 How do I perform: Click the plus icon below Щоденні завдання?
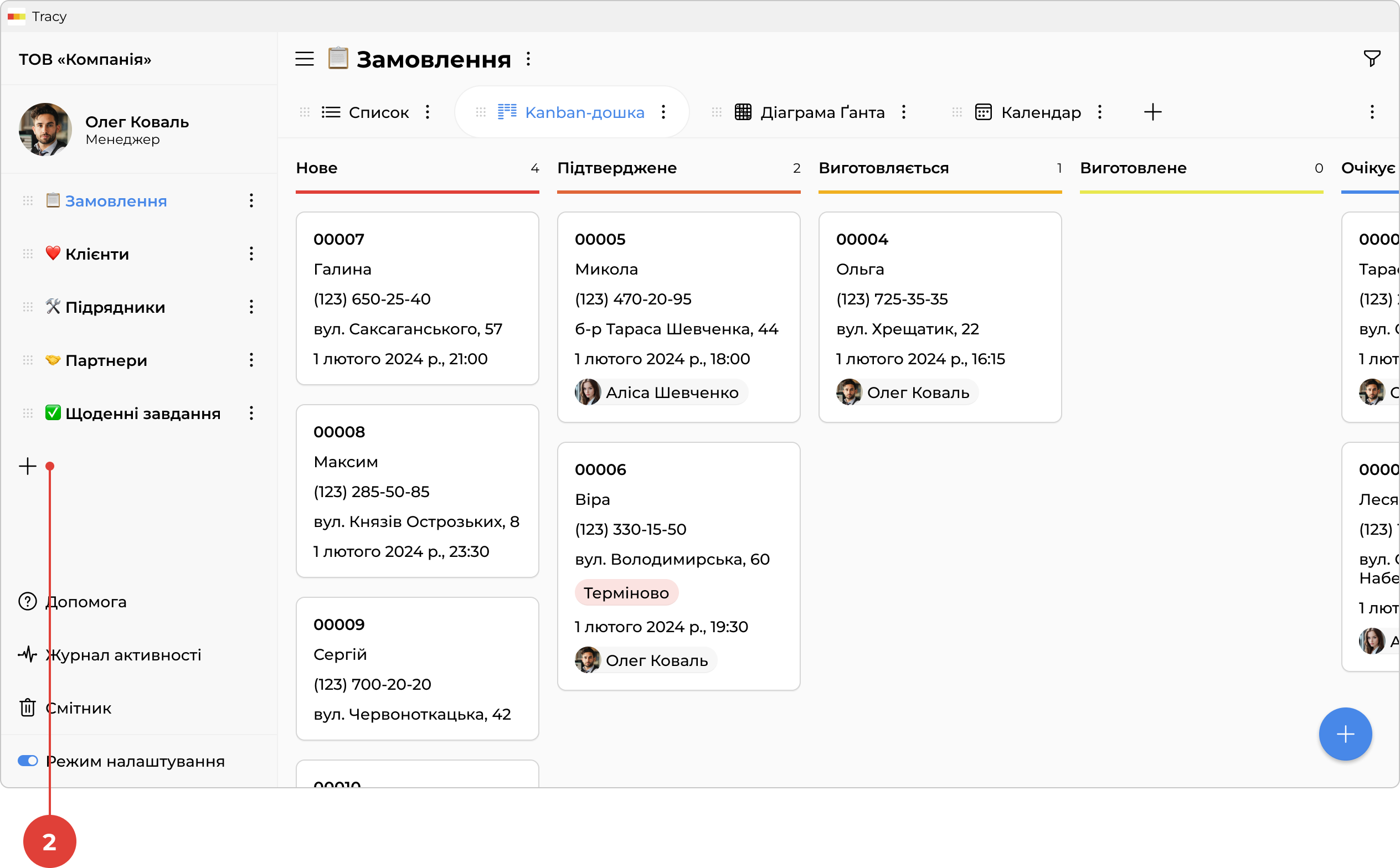pyautogui.click(x=28, y=466)
